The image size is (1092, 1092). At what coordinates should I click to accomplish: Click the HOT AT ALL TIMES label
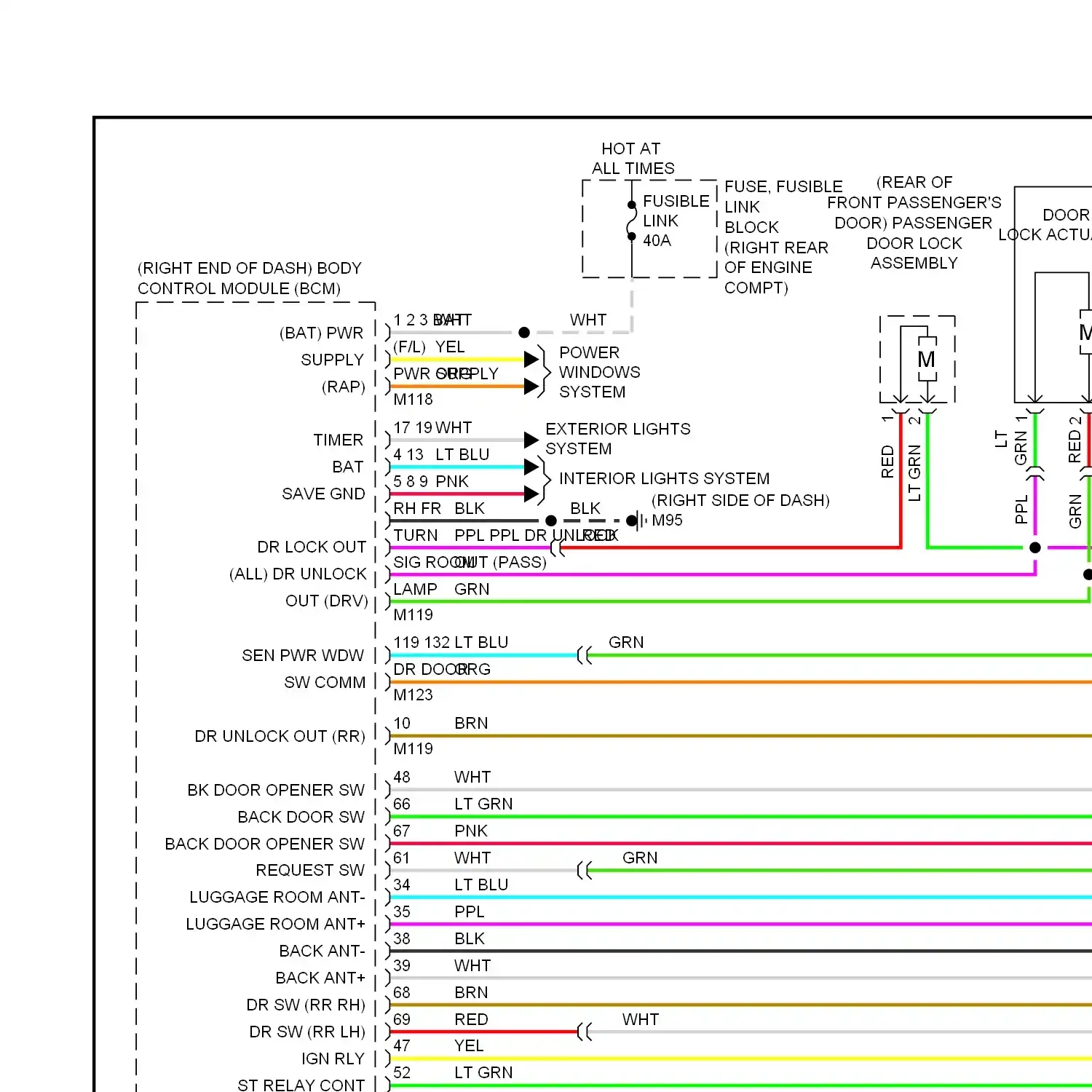coord(633,159)
